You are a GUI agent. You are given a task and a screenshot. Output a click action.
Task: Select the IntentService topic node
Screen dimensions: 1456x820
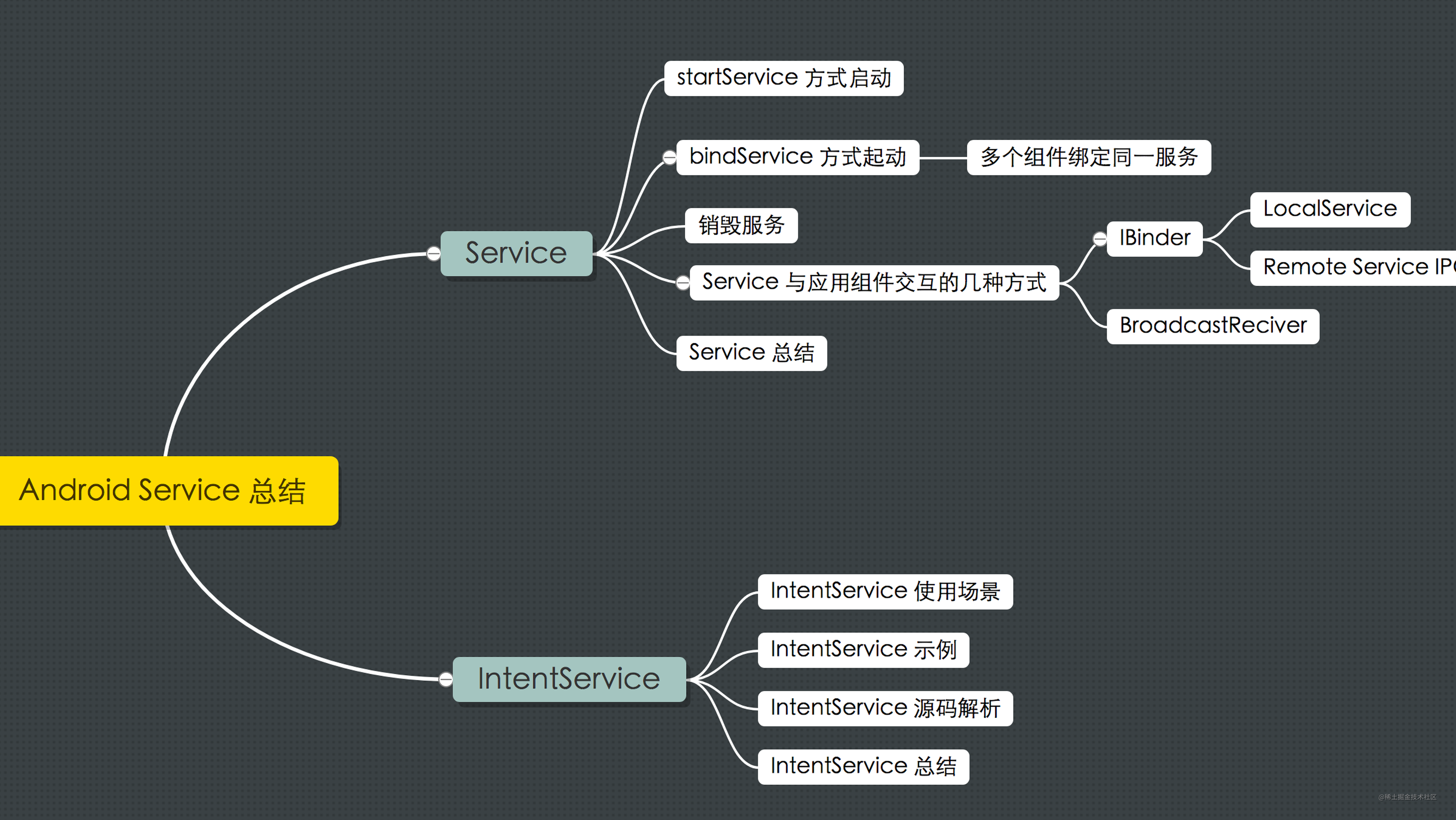click(569, 679)
